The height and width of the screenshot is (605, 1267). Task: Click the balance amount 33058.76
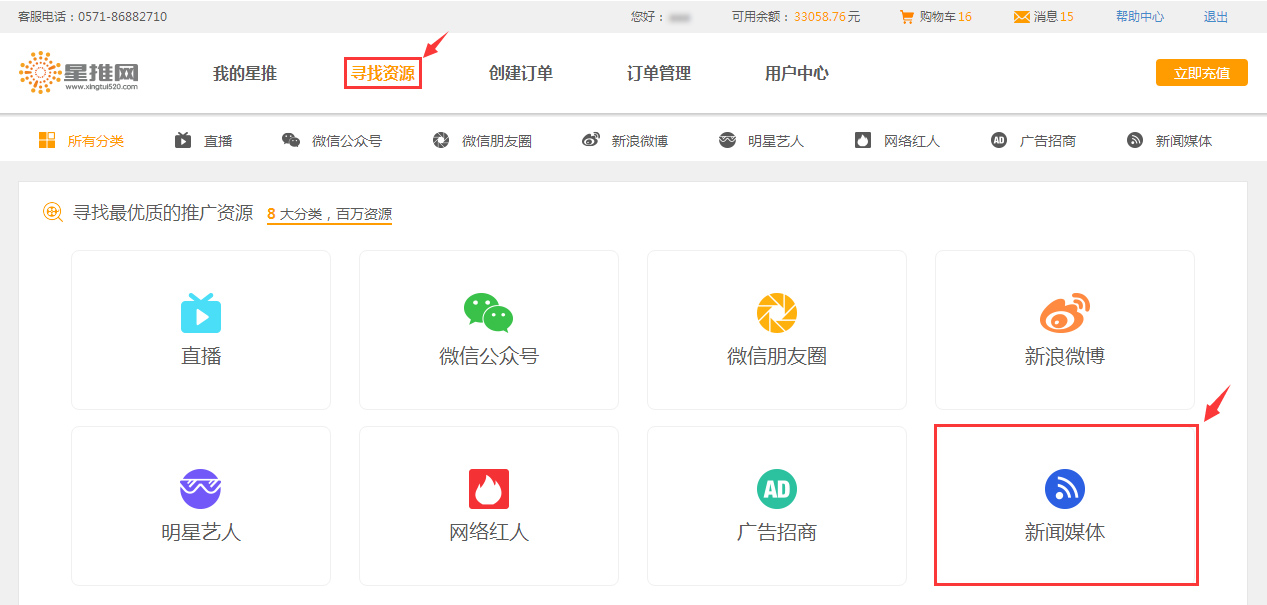[820, 17]
